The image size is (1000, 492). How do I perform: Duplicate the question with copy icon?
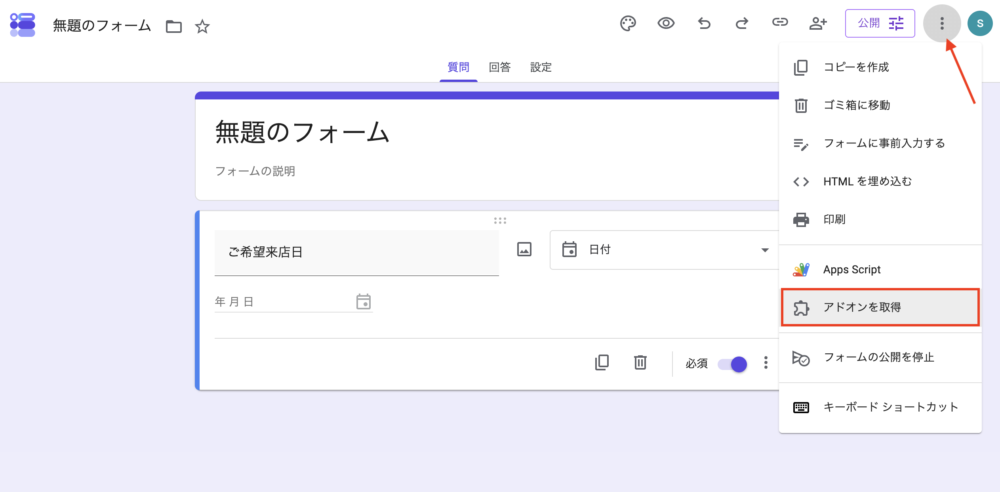click(601, 362)
